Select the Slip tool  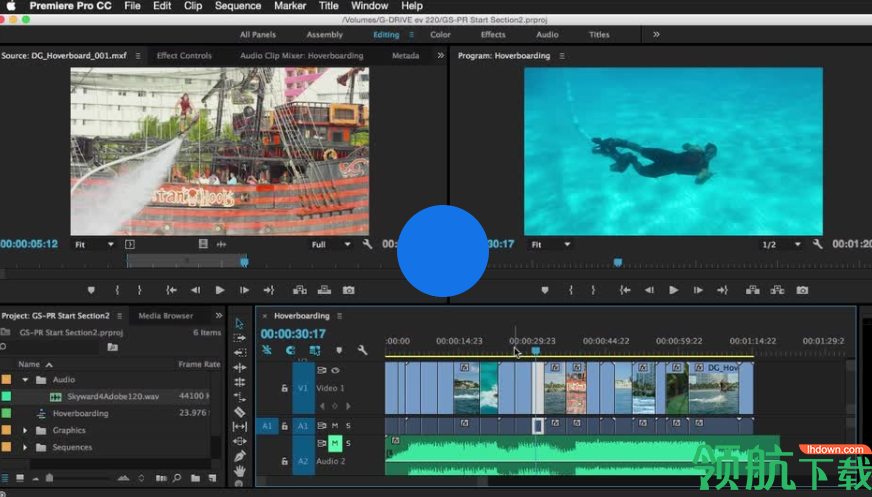pos(239,426)
